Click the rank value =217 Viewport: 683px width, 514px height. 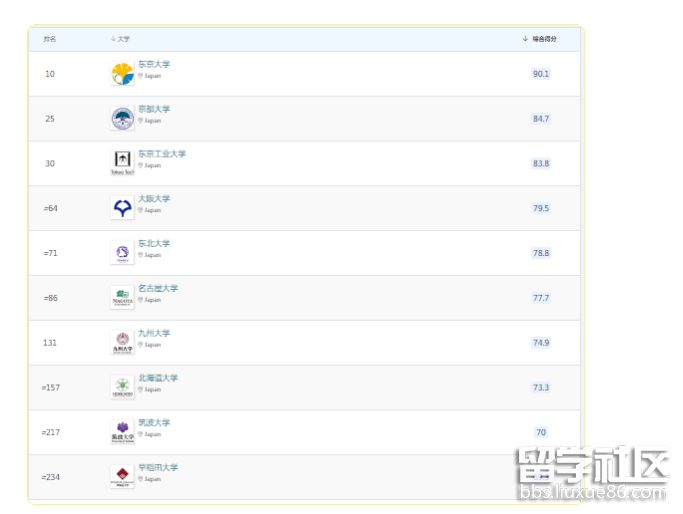tap(51, 432)
